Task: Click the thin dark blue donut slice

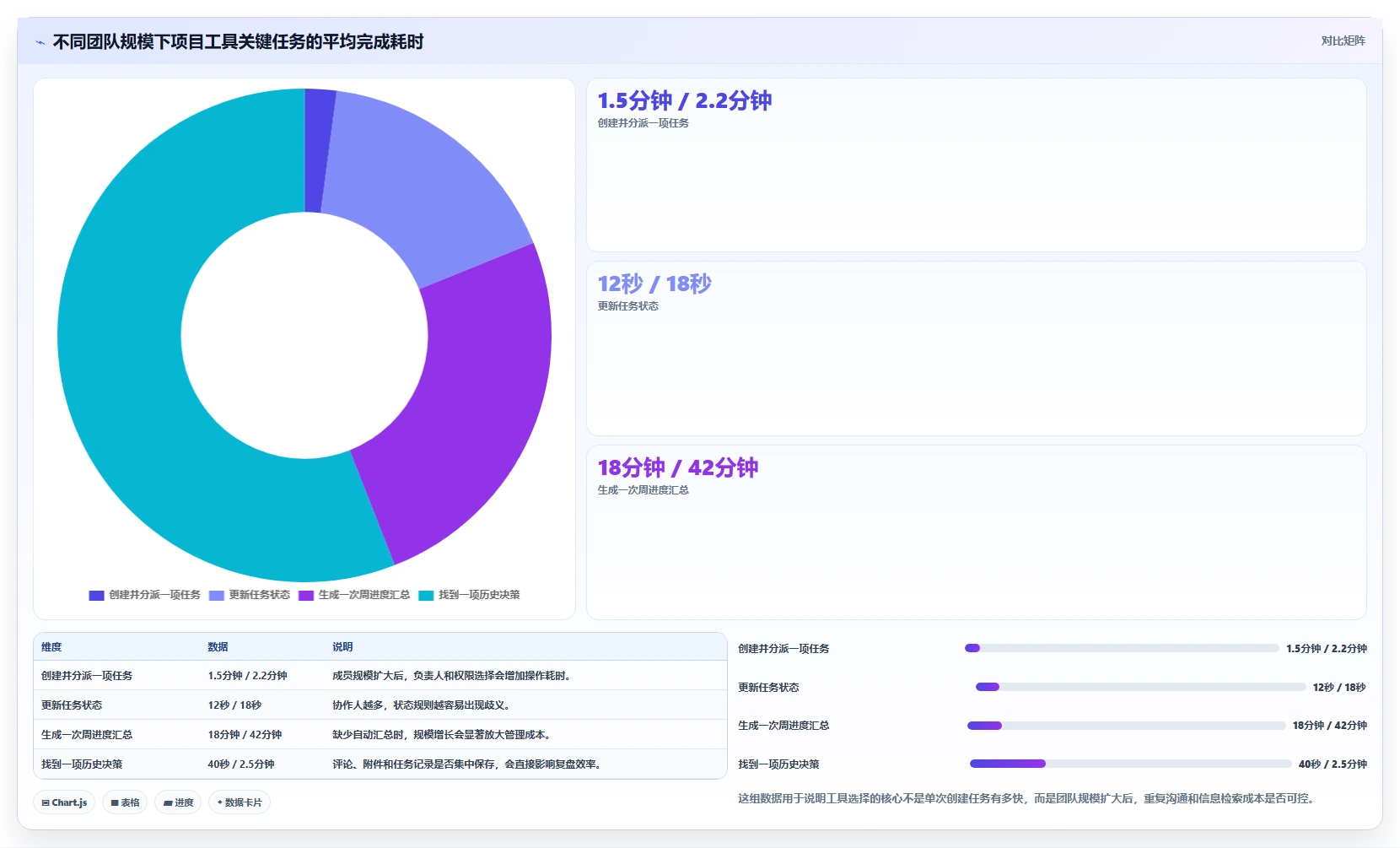Action: click(319, 150)
